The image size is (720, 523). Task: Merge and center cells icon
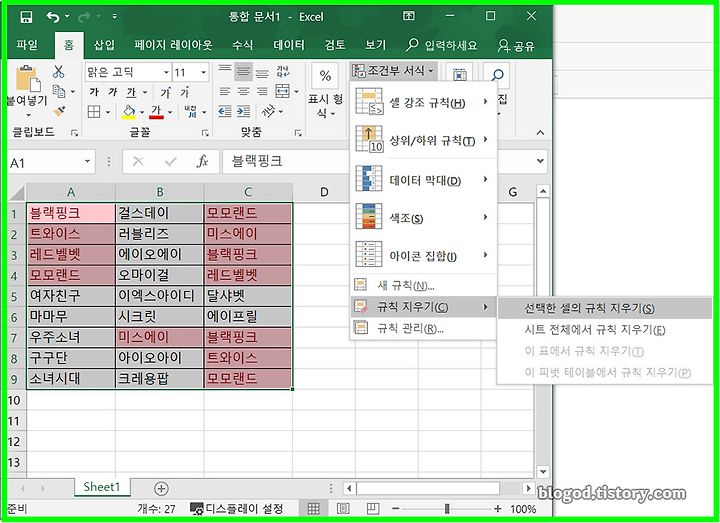(x=282, y=91)
